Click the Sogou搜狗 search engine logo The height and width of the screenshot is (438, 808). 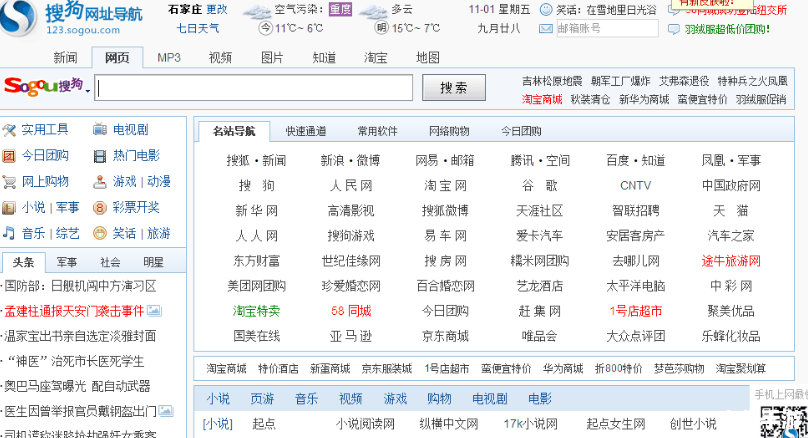(x=43, y=86)
